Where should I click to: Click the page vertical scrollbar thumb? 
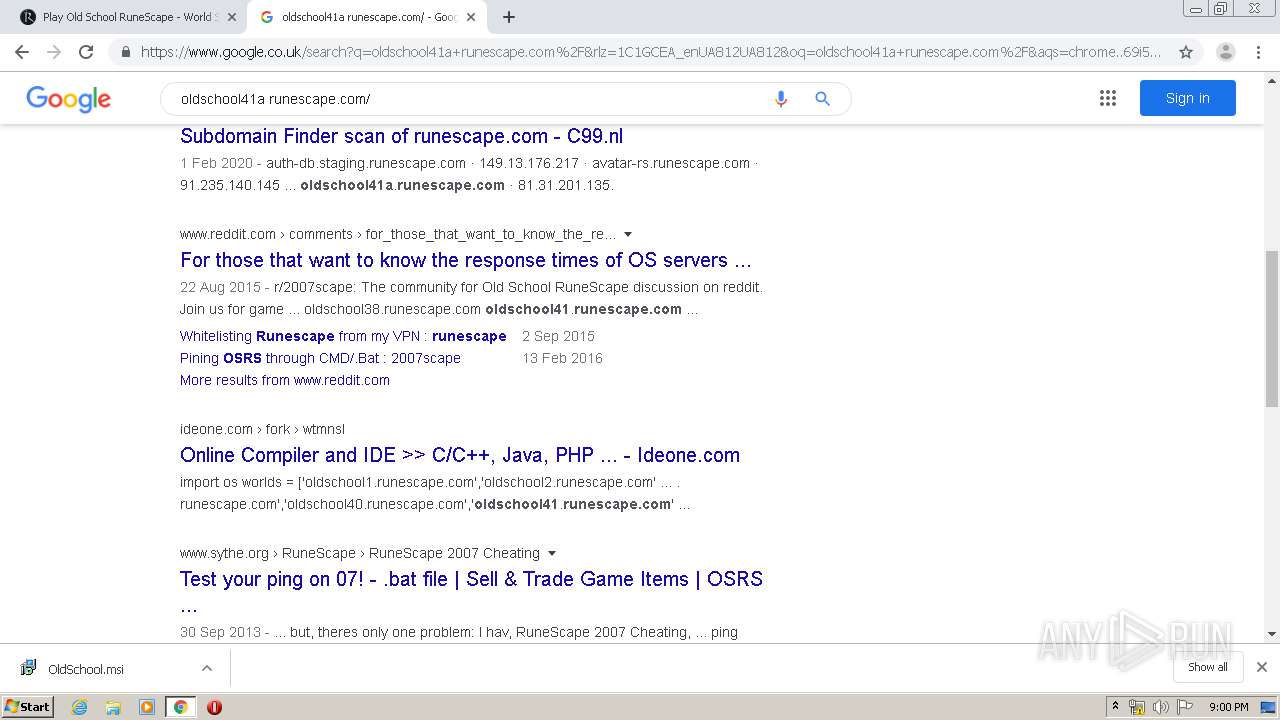pos(1272,330)
